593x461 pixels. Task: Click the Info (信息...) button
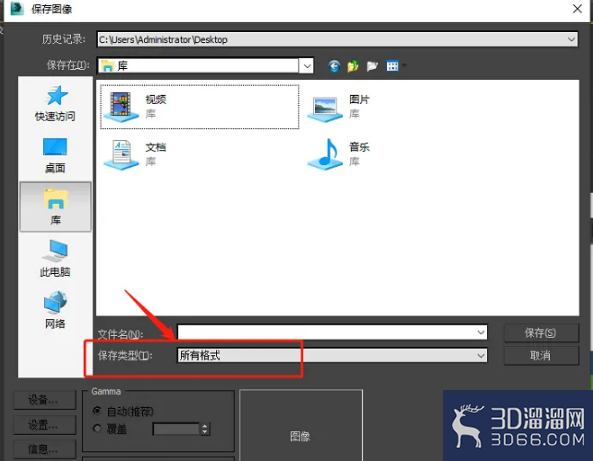45,449
